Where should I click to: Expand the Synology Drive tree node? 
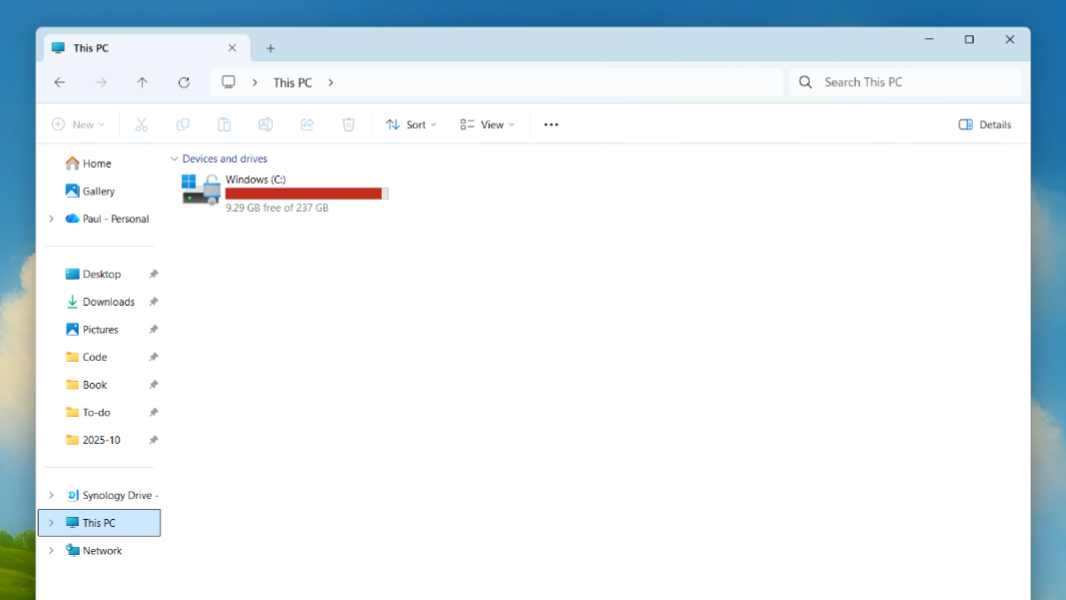click(x=51, y=495)
